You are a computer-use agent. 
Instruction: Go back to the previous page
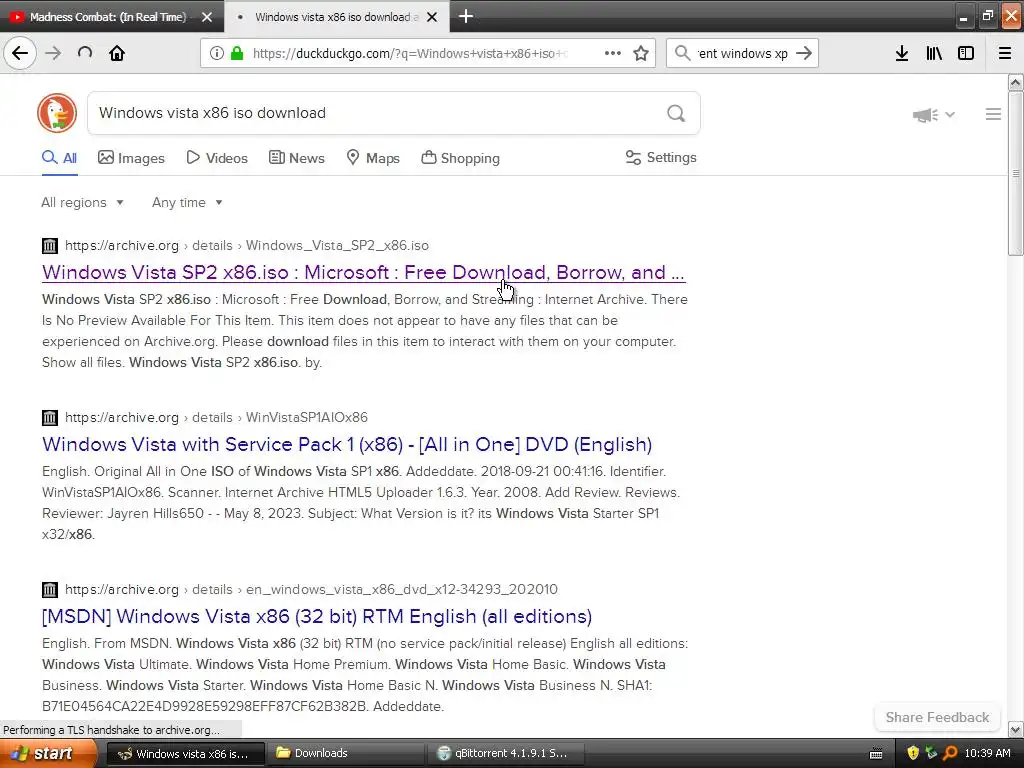[20, 53]
